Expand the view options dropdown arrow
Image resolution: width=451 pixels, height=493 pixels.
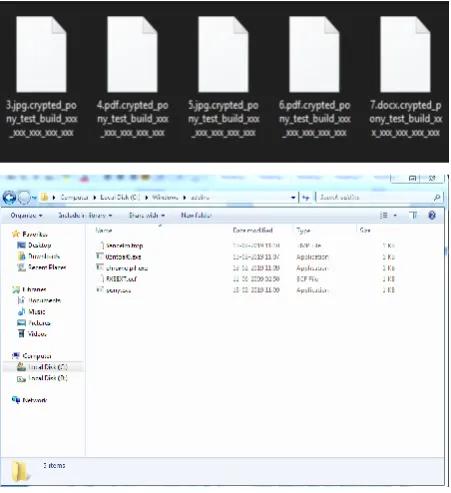(395, 215)
